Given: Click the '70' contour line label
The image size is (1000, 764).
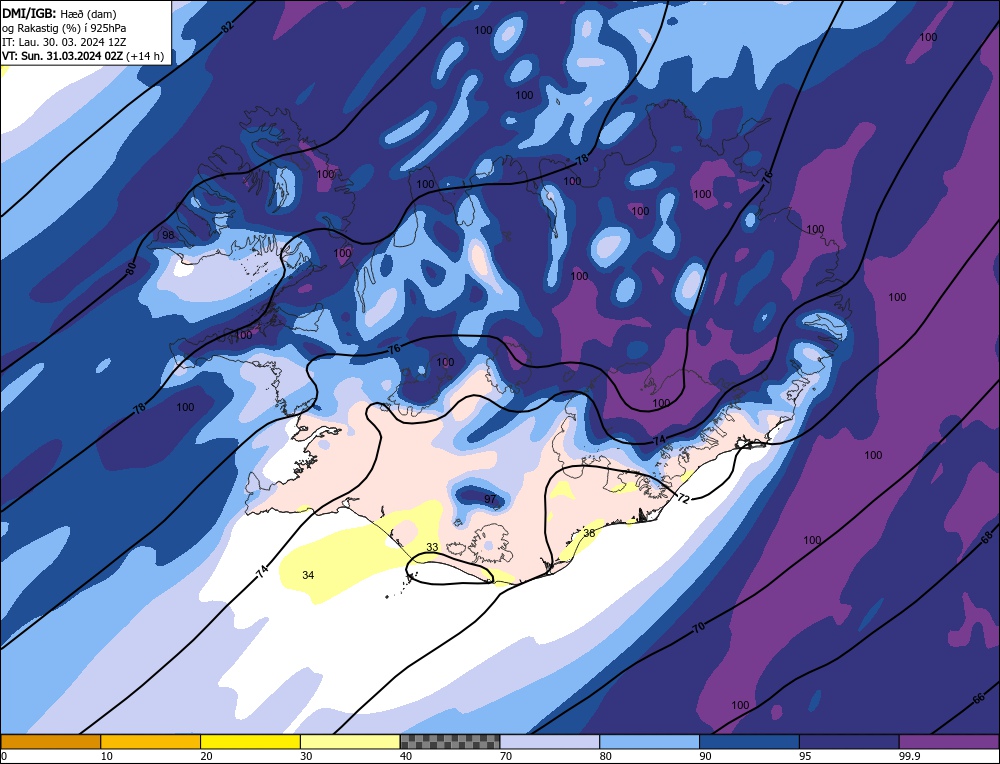Looking at the screenshot, I should (699, 628).
